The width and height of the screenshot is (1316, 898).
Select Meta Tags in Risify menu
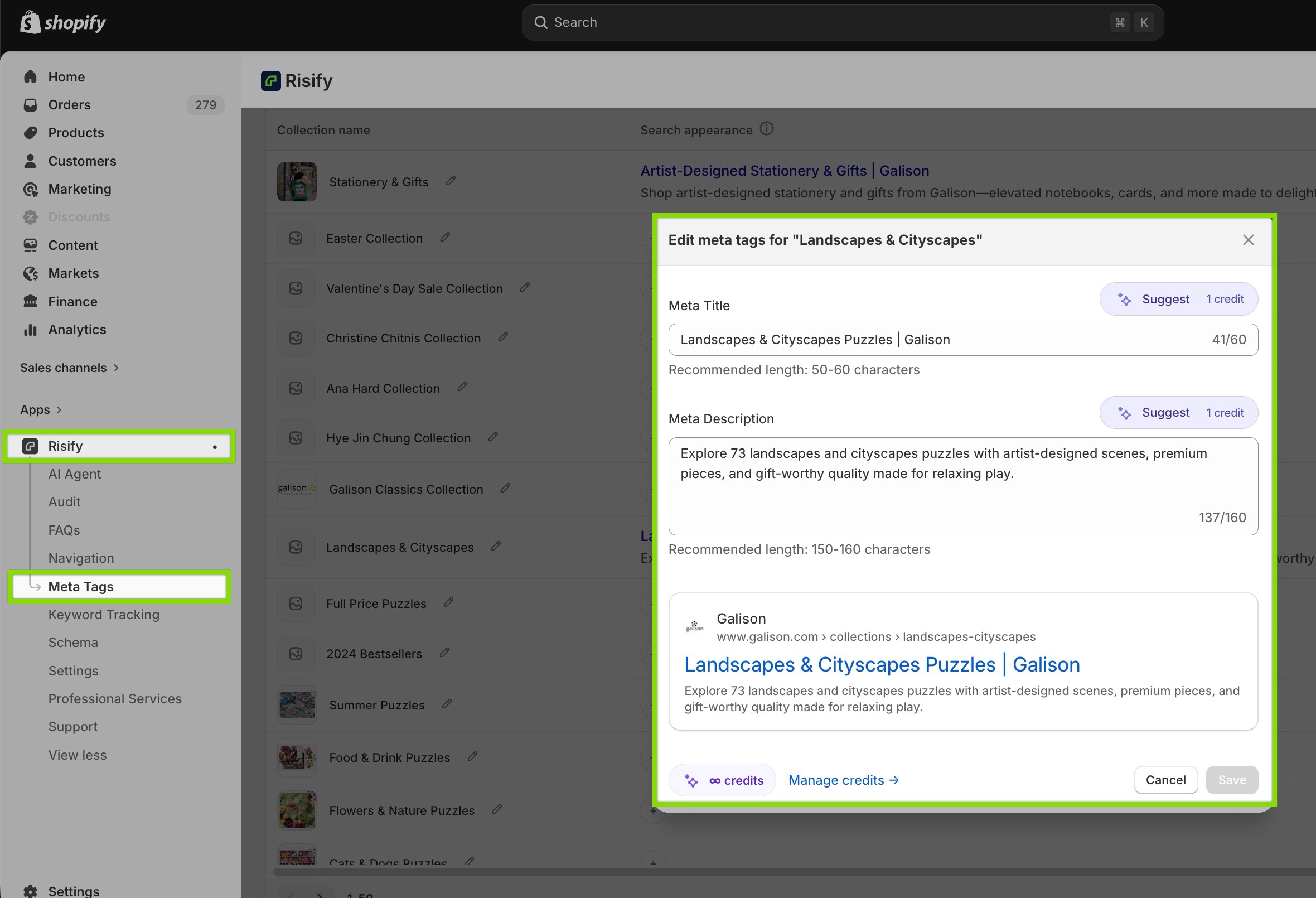click(x=119, y=587)
